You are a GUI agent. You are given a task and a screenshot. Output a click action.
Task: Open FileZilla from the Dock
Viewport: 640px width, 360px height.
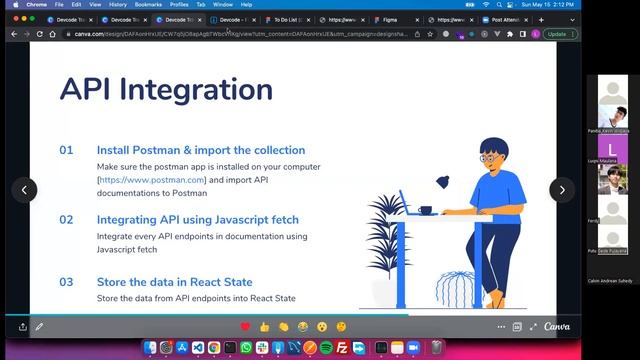click(x=342, y=347)
